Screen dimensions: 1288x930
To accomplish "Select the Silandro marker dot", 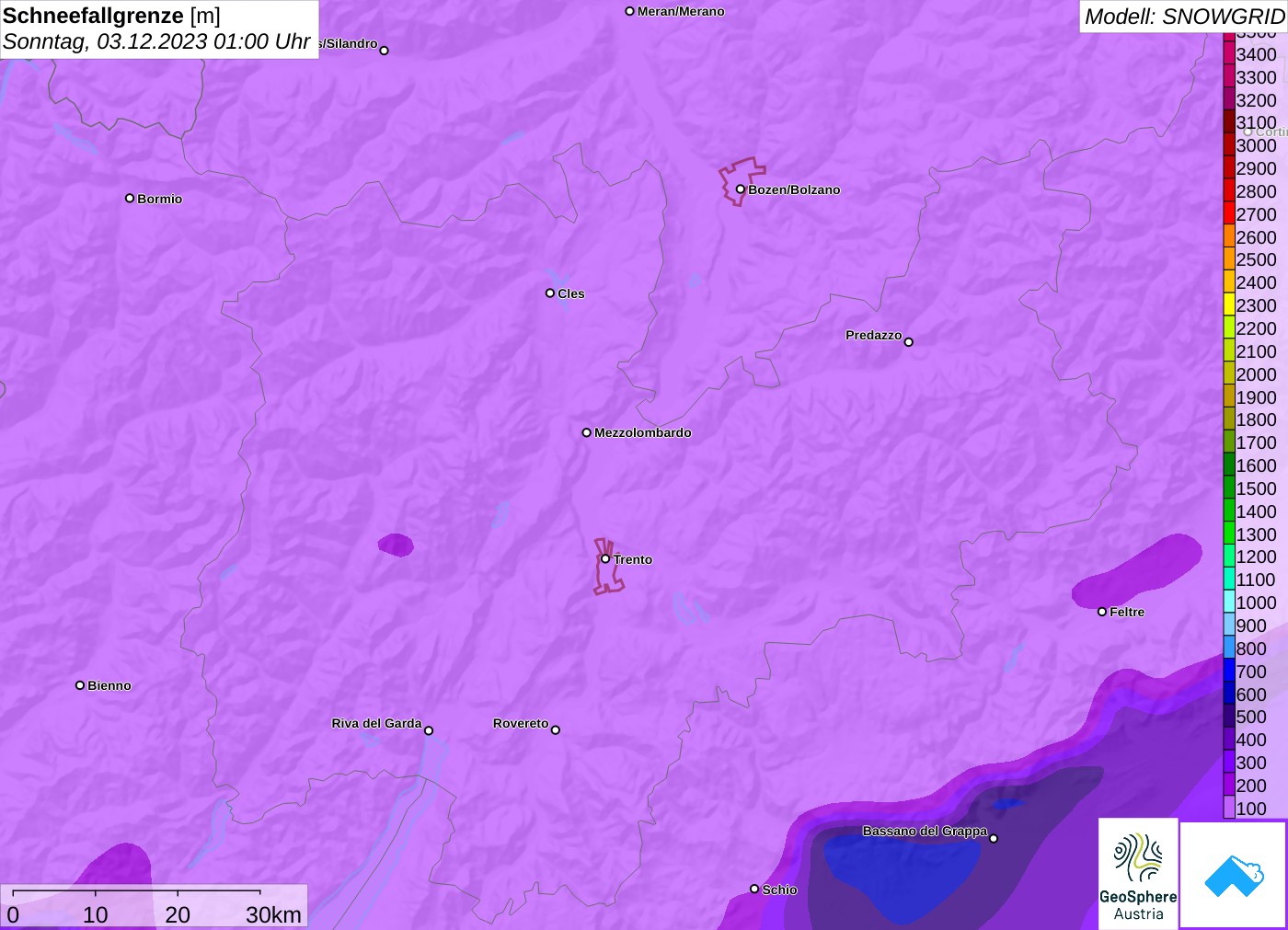I will [385, 51].
